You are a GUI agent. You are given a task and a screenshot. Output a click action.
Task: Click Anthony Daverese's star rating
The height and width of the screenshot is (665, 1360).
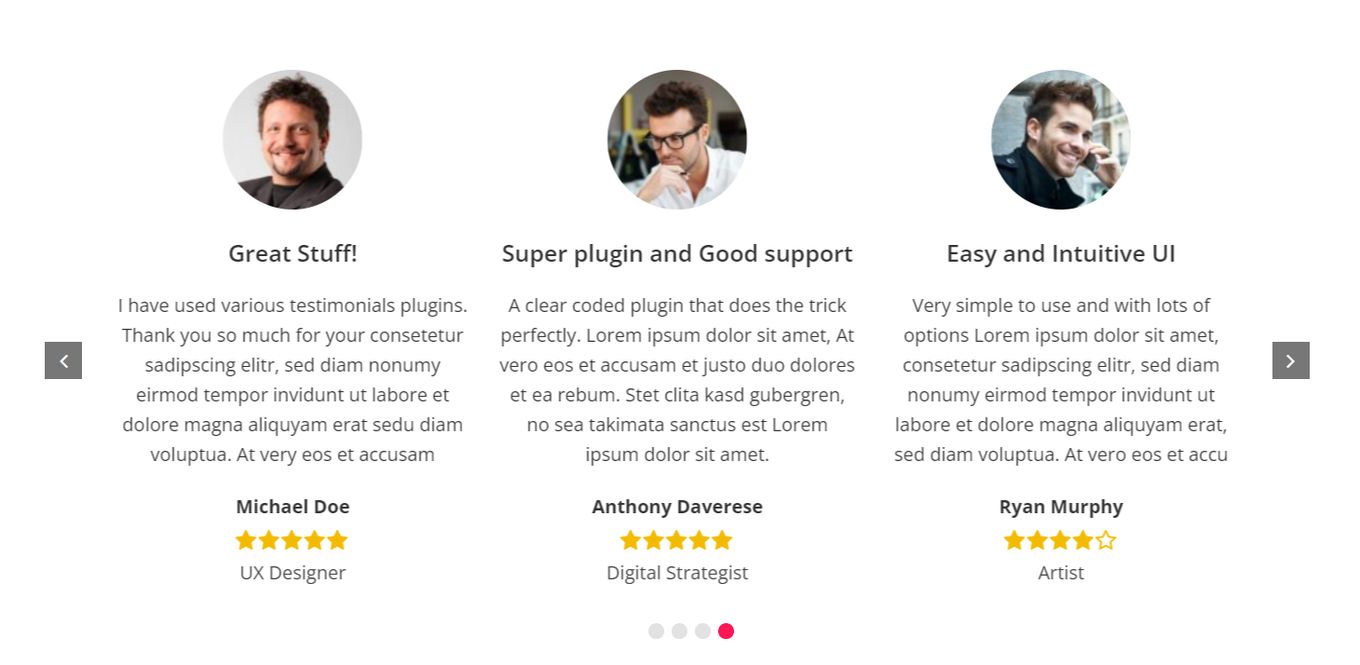677,541
